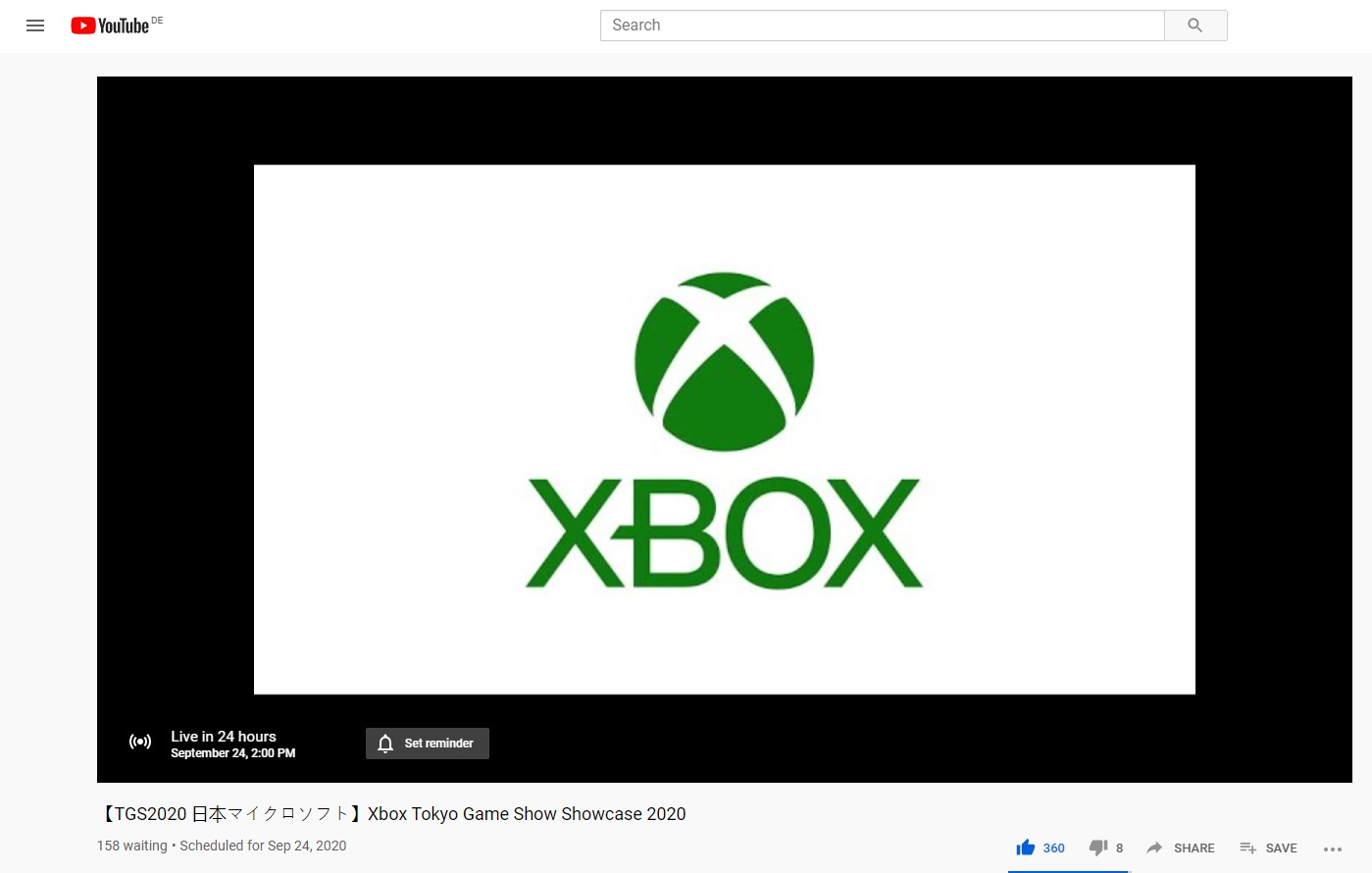Click the share arrow icon
Screen dimensions: 1372x873
click(1154, 847)
